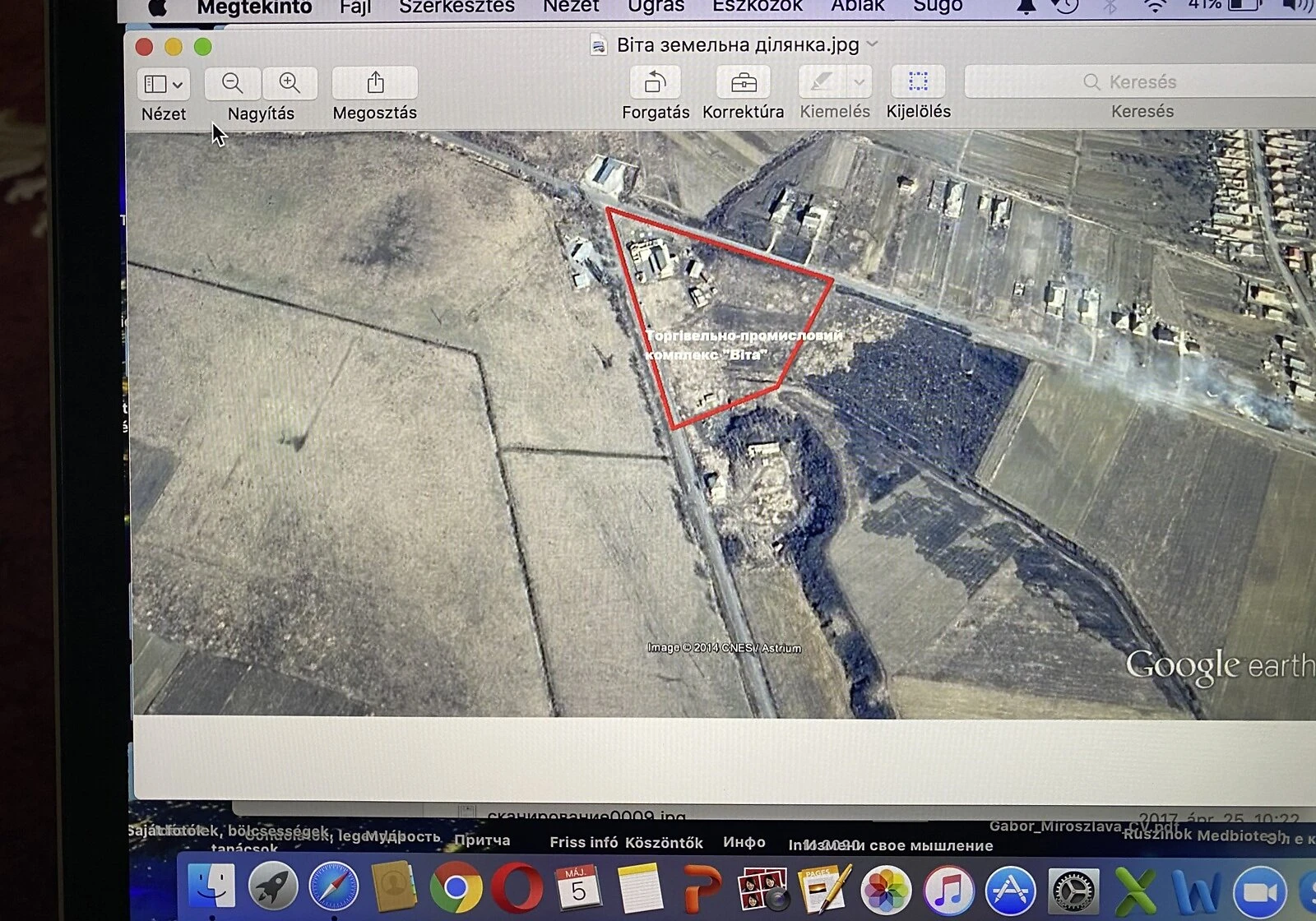Activate the Kijelölés selection tool

[918, 81]
